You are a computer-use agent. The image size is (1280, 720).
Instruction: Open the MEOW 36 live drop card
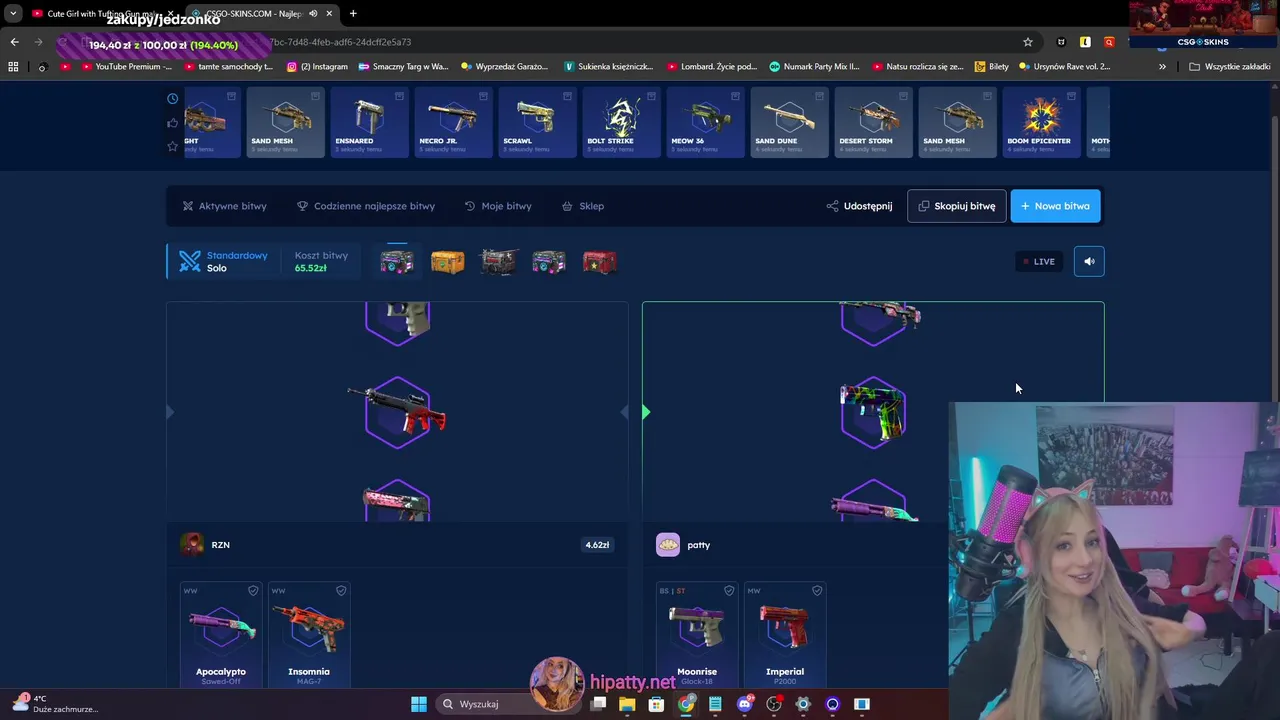[705, 122]
